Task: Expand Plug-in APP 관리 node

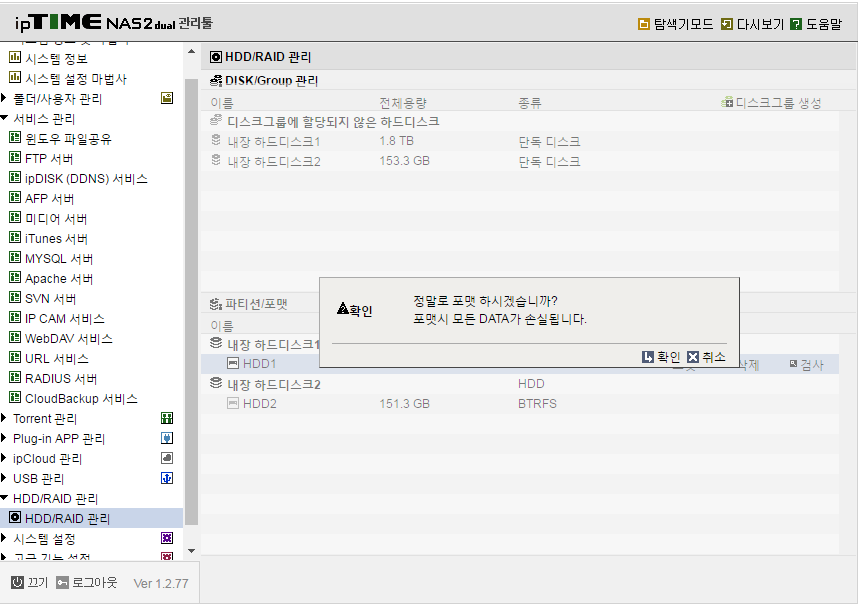Action: 4,438
